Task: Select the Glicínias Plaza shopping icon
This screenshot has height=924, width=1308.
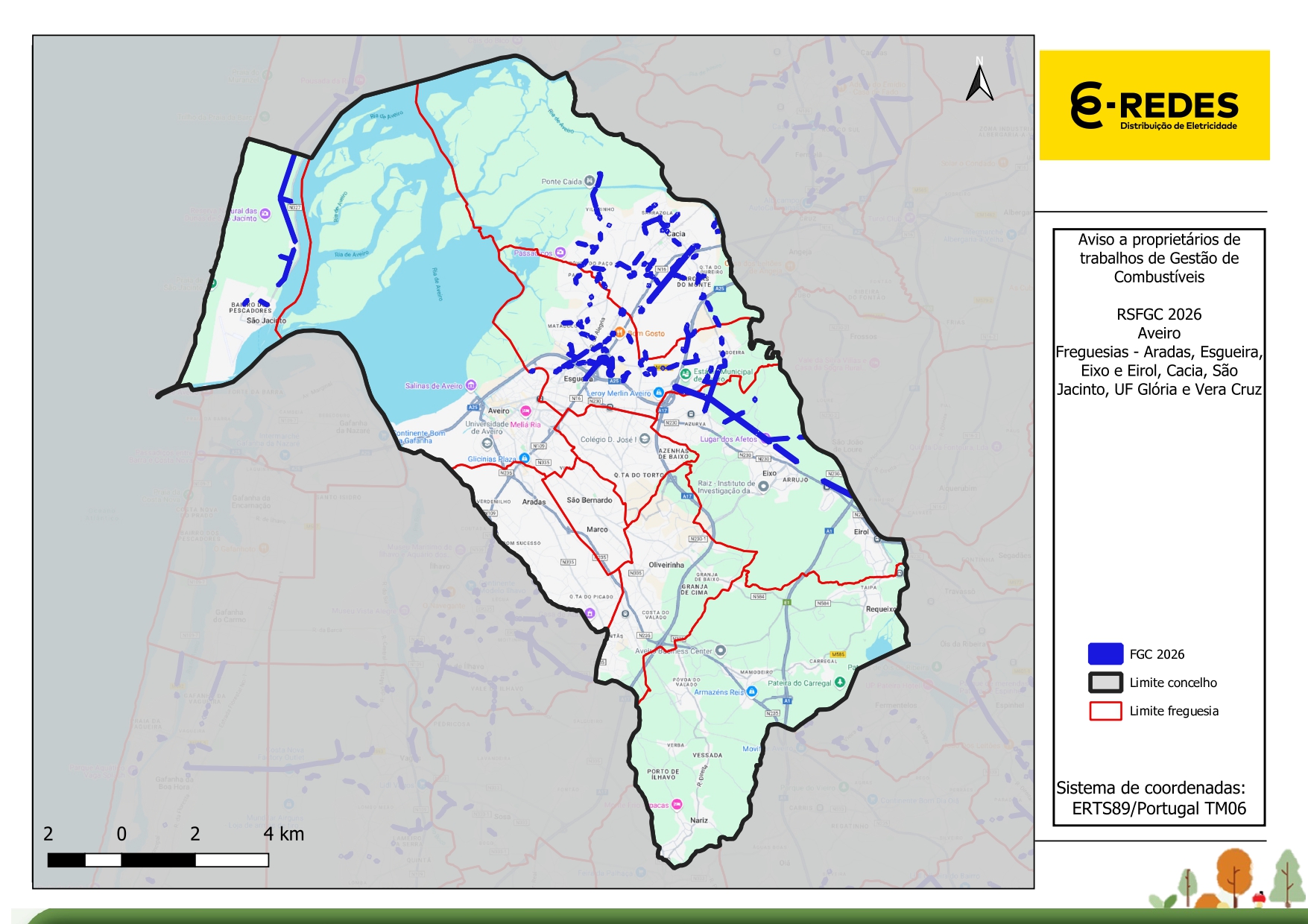Action: coord(525,458)
